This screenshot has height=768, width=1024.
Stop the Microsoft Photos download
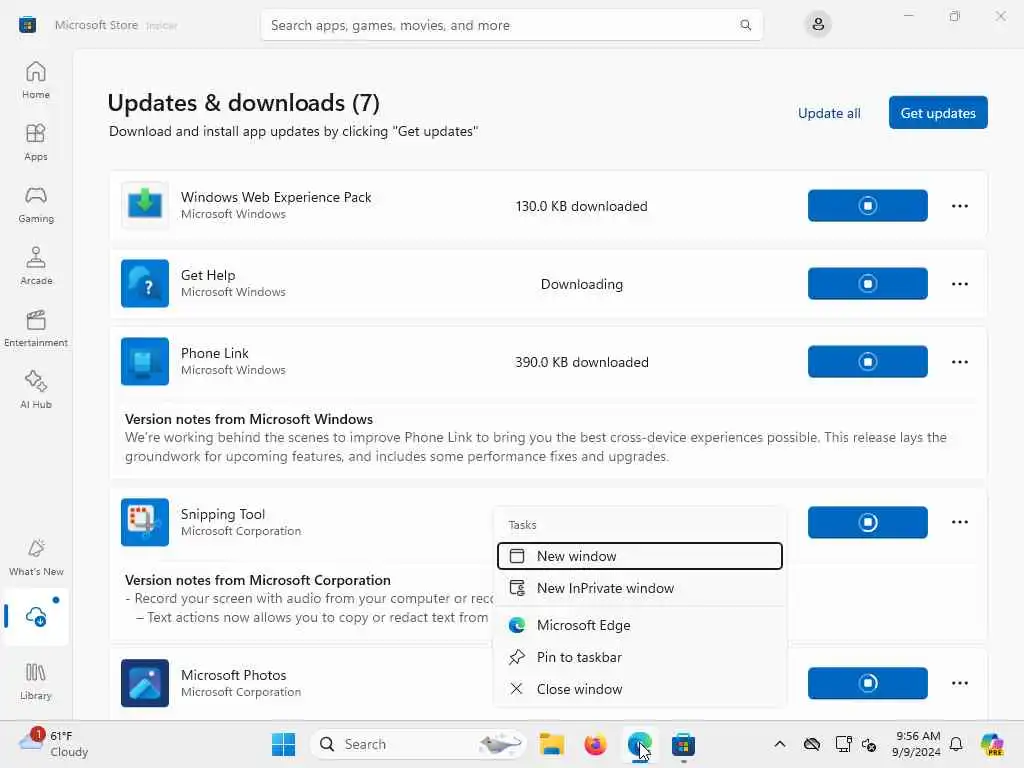point(867,682)
